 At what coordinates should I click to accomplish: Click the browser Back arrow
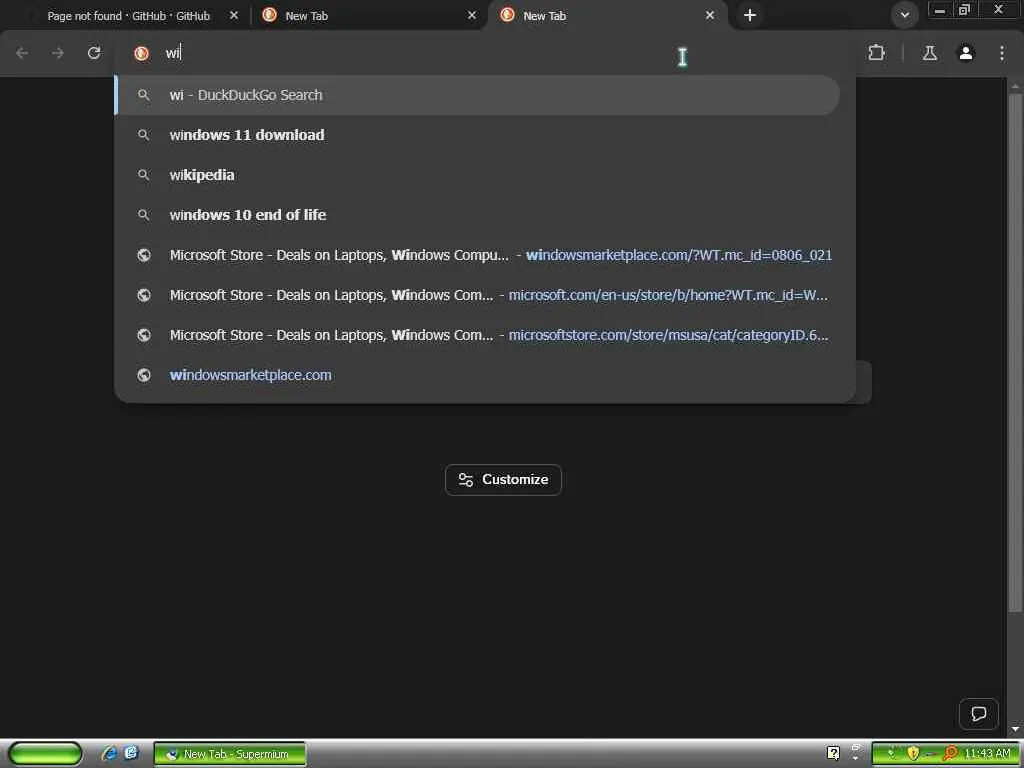click(22, 54)
